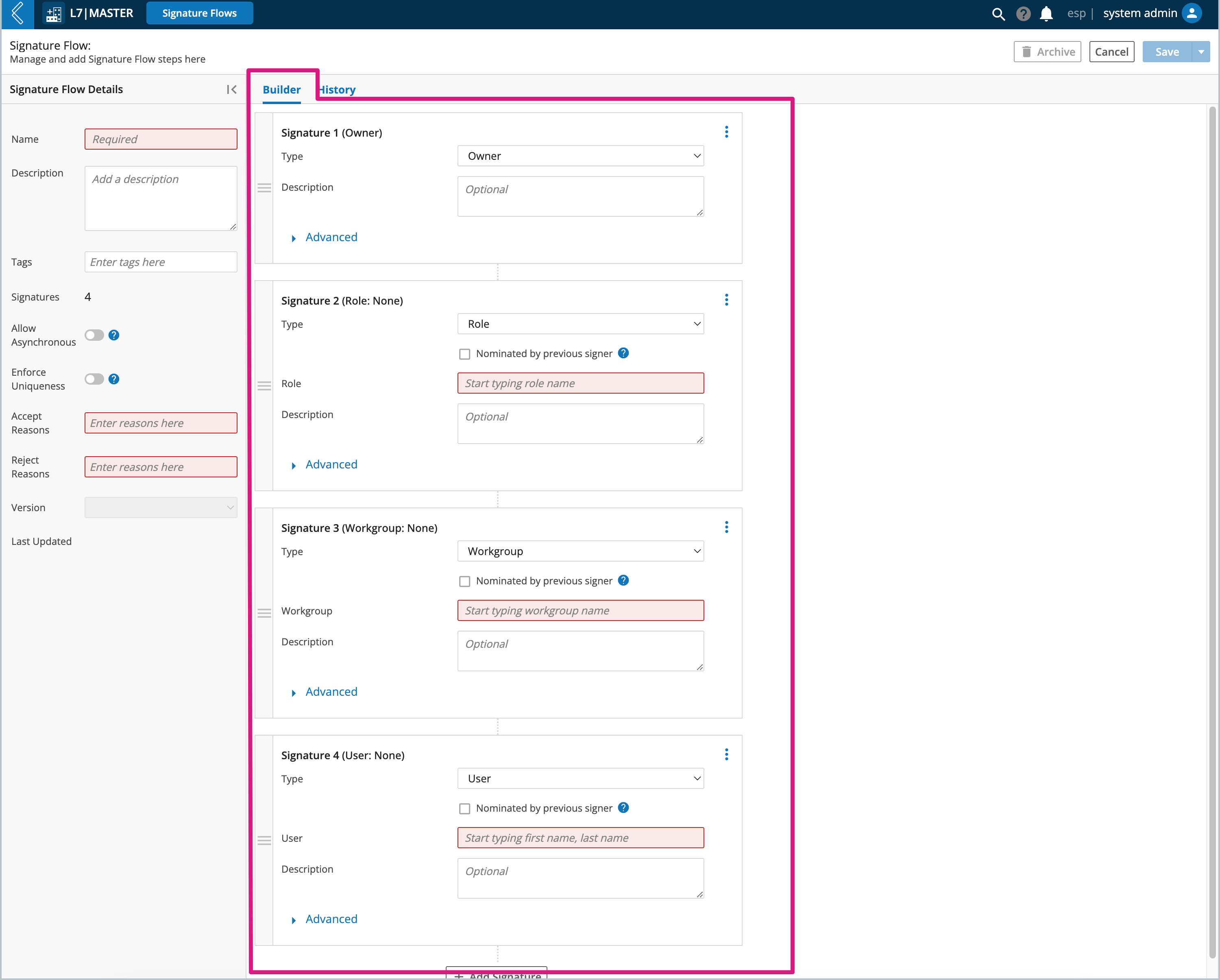
Task: Open the Signature 1 Type dropdown (Owner)
Action: [581, 156]
